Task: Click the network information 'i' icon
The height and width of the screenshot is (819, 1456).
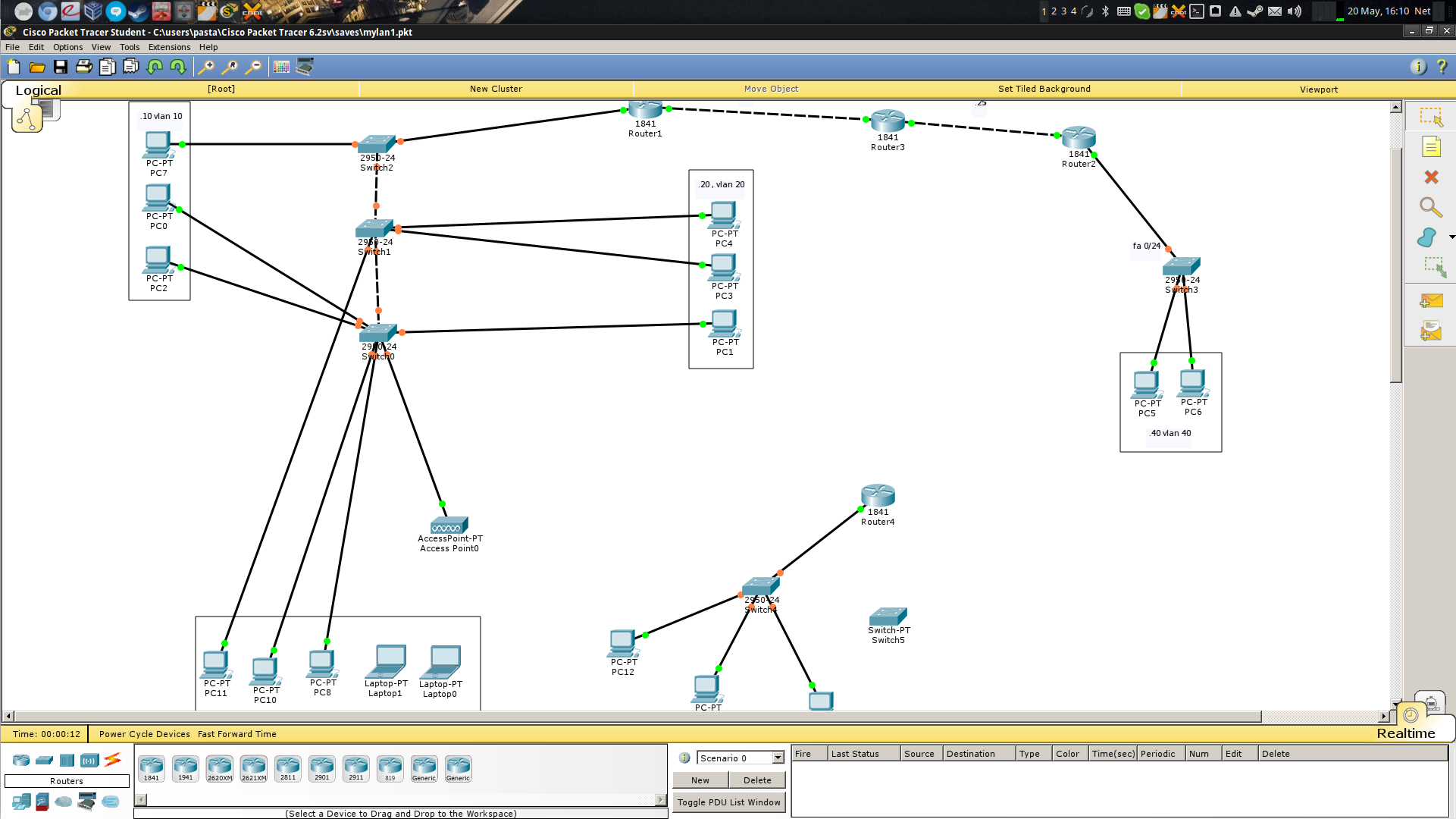Action: point(1418,67)
